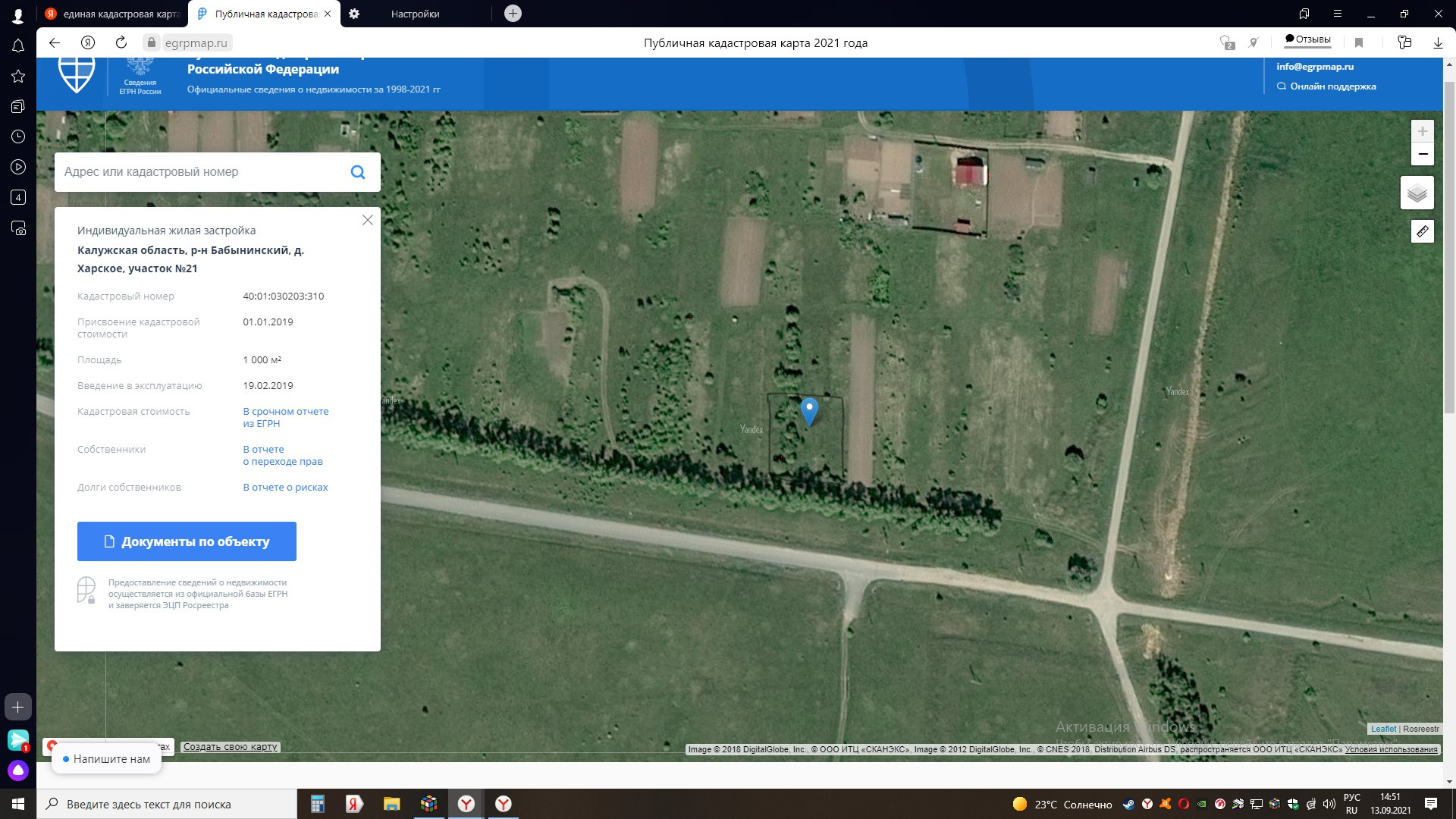The image size is (1456, 819).
Task: Open the Steam icon in the system tray
Action: click(x=1129, y=804)
